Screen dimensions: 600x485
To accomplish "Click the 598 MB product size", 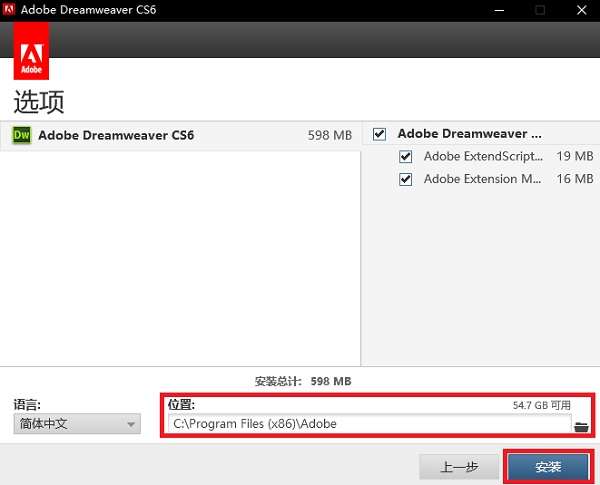I will coord(330,135).
